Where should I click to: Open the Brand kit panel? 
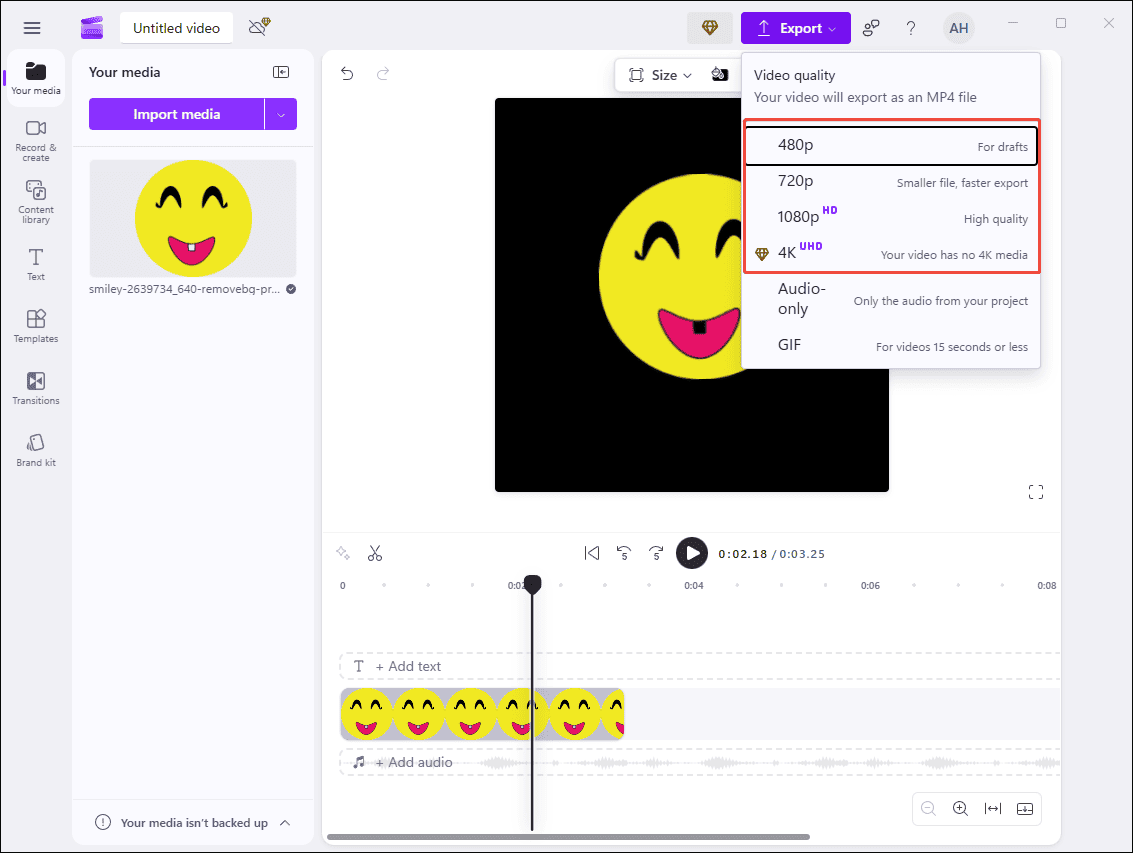pyautogui.click(x=35, y=448)
